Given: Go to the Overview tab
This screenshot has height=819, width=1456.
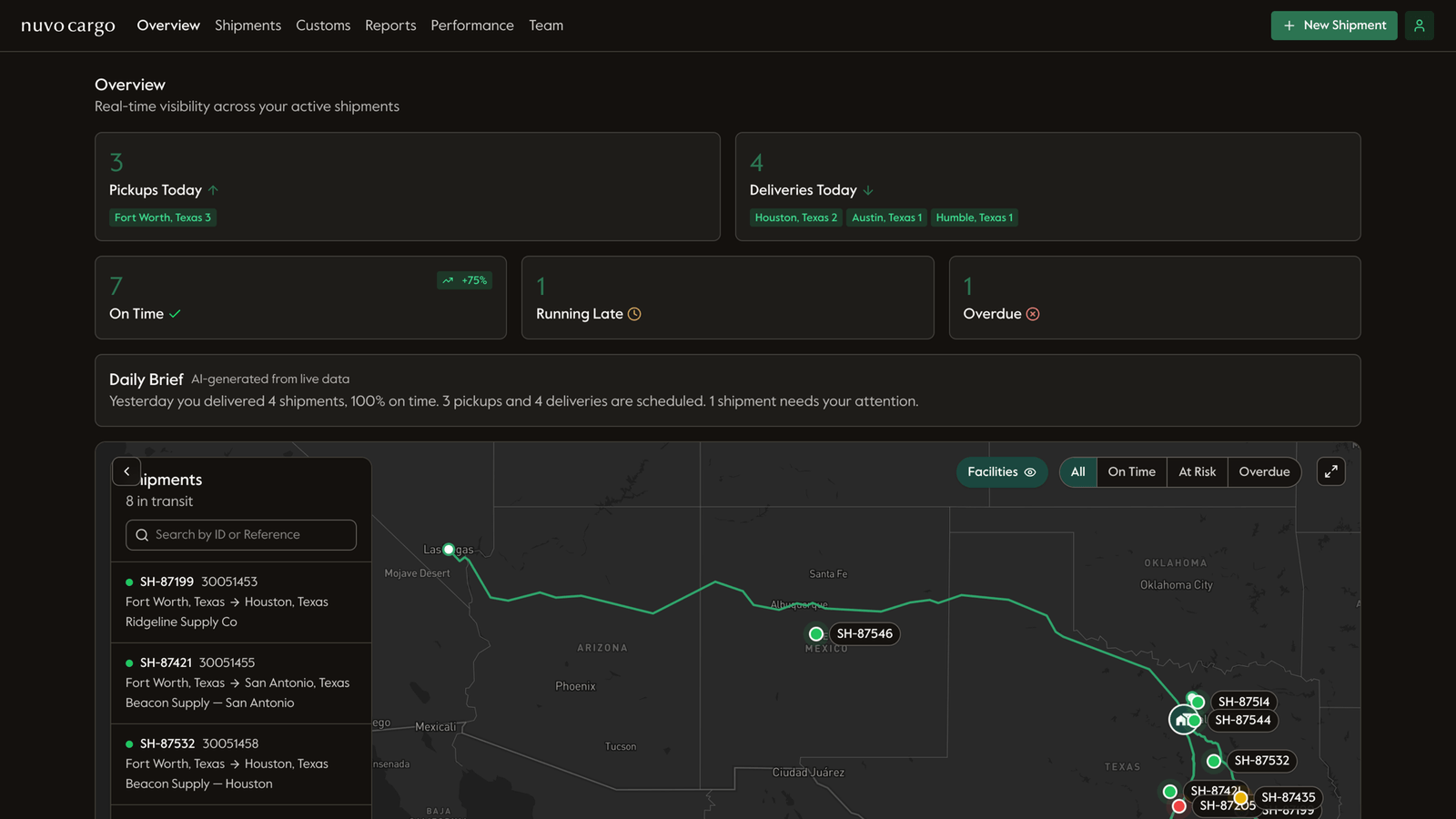Looking at the screenshot, I should pos(168,25).
